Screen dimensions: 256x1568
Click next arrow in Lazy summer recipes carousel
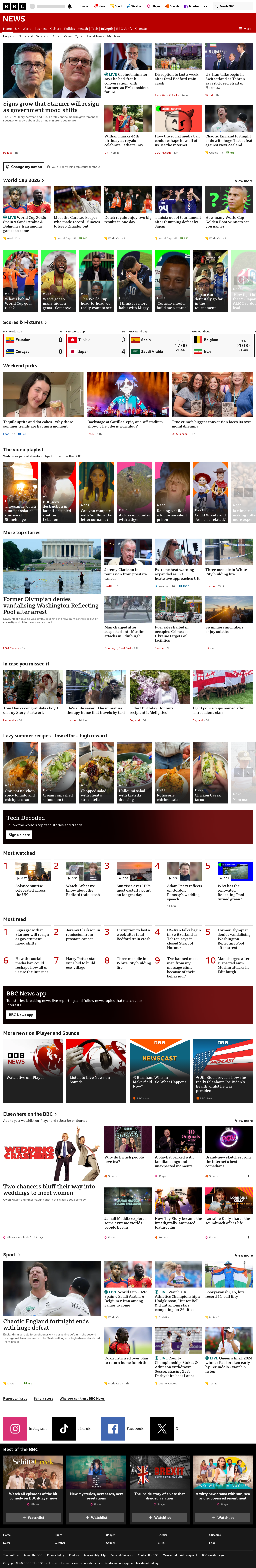[x=248, y=773]
